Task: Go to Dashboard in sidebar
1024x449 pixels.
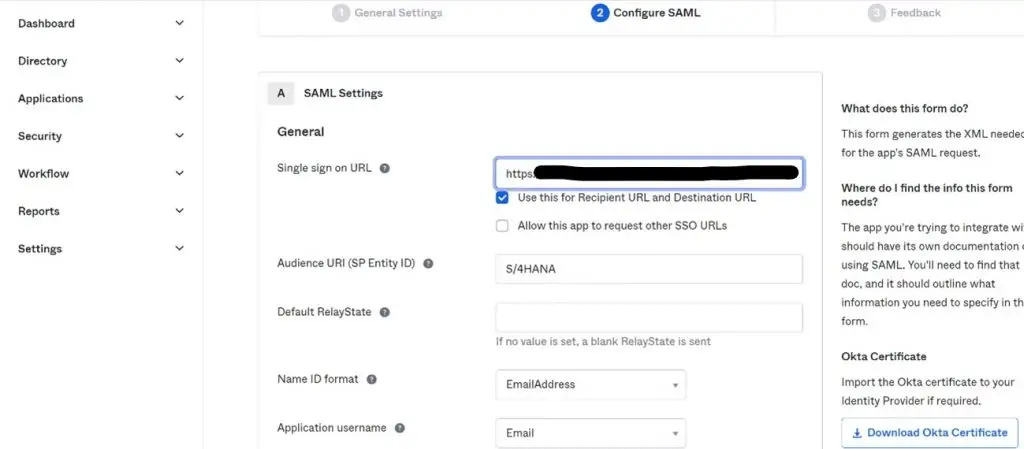Action: pos(46,23)
